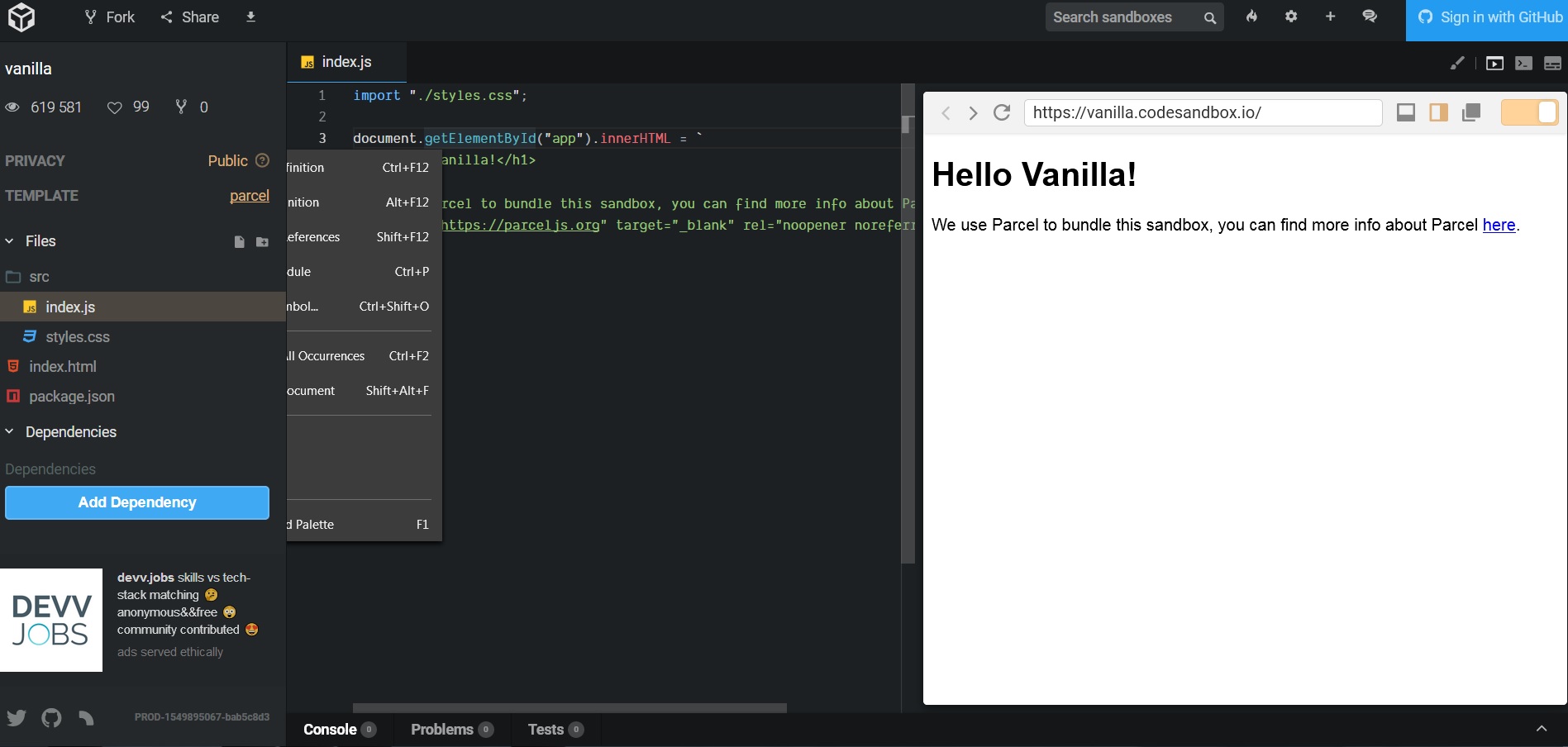The image size is (1568, 747).
Task: Fork this sandbox
Action: (110, 17)
